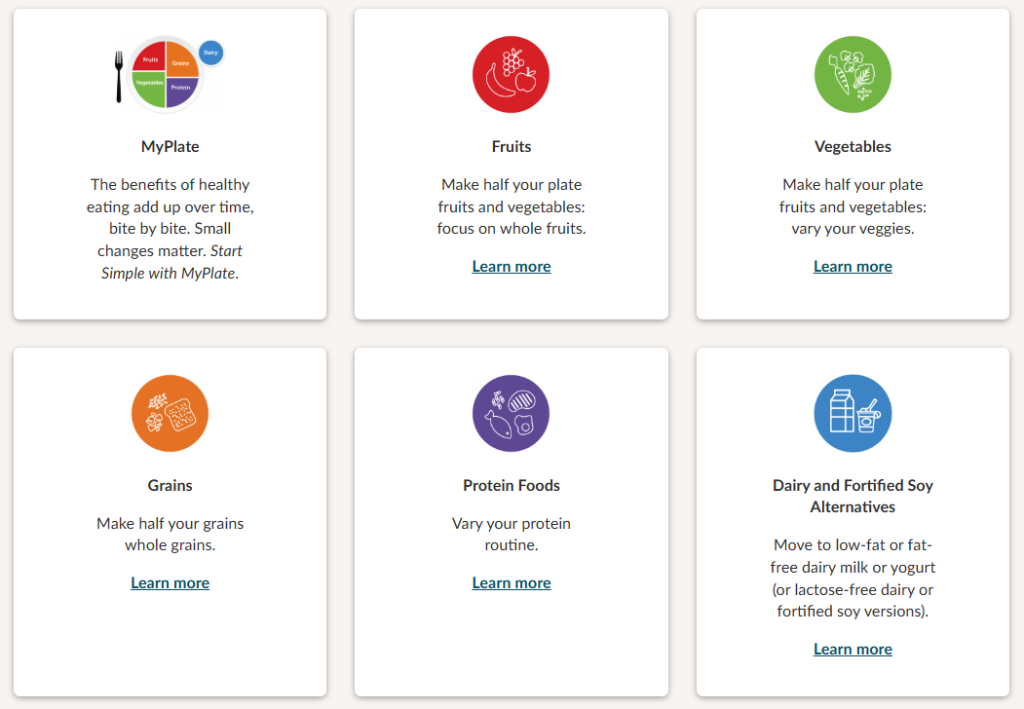Click the MyPlate card heading
The image size is (1024, 709).
pos(170,146)
